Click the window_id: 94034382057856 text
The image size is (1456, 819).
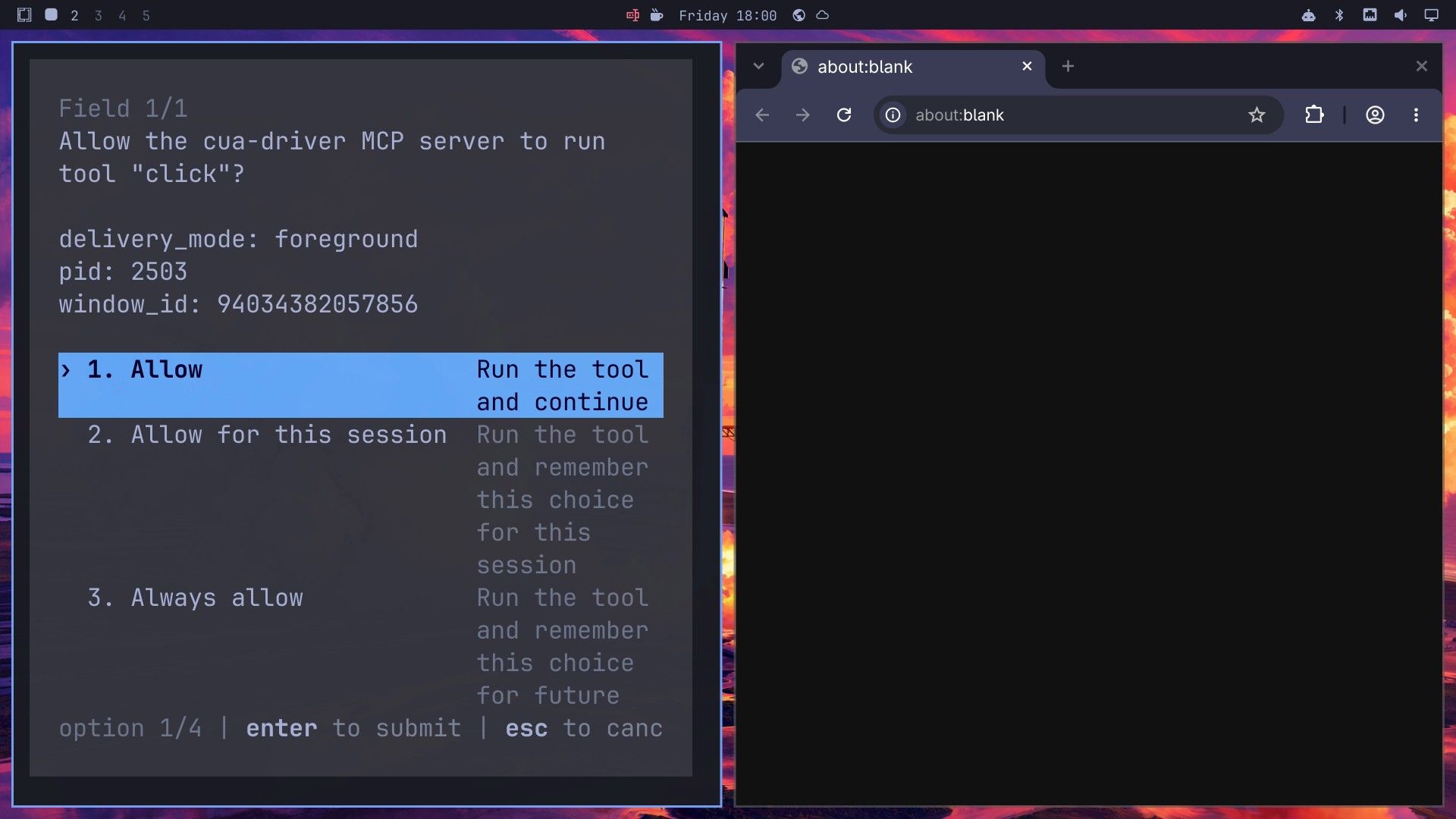tap(238, 304)
